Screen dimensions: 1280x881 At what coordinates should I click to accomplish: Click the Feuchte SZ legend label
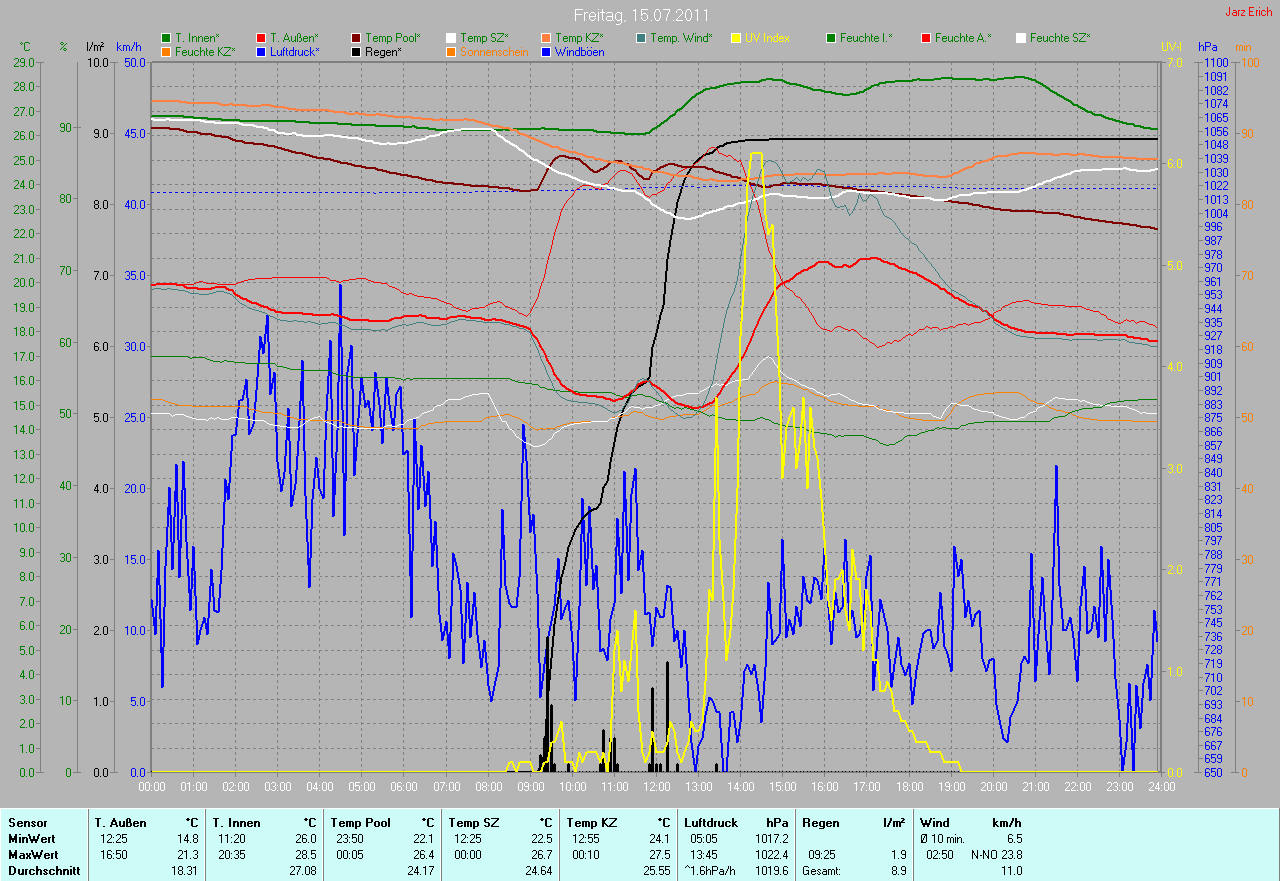coord(1060,38)
